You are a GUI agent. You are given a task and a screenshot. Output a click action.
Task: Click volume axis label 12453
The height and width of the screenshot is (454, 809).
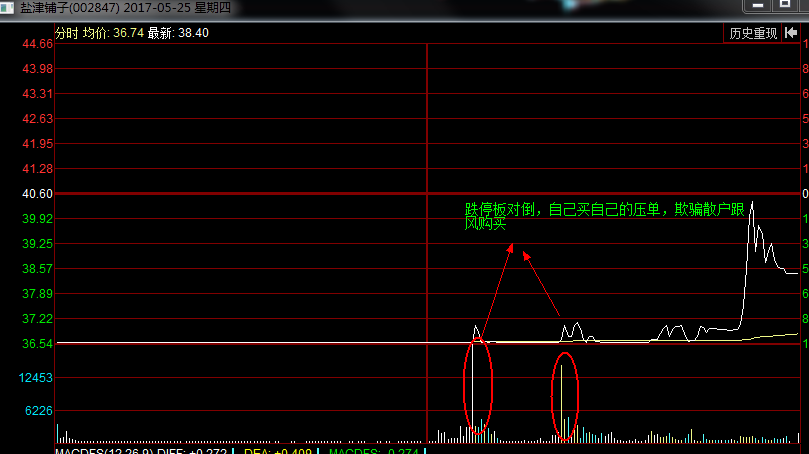[36, 378]
